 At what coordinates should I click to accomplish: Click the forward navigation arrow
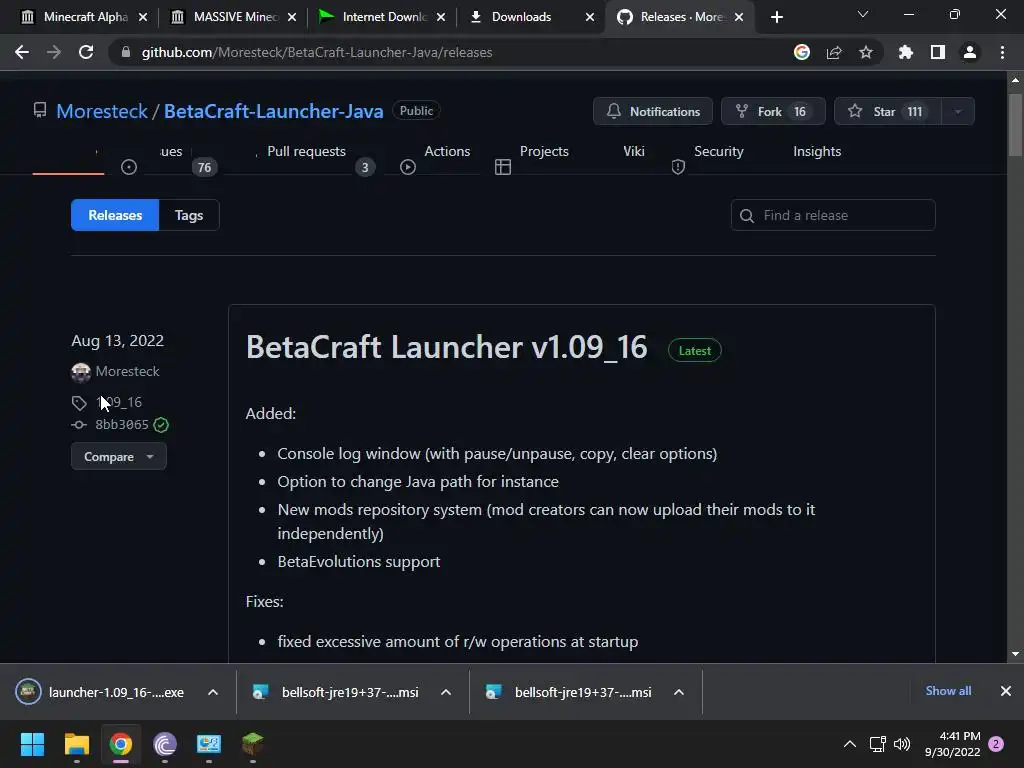point(54,52)
